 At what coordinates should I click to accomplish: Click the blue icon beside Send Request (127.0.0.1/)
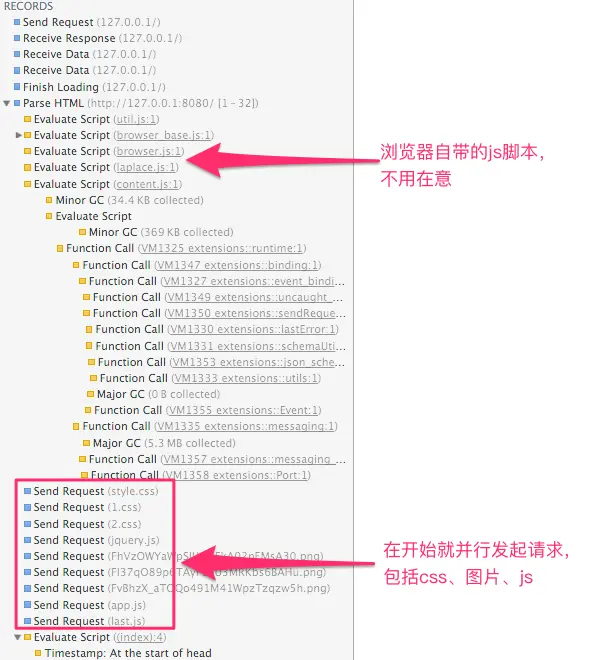(17, 22)
